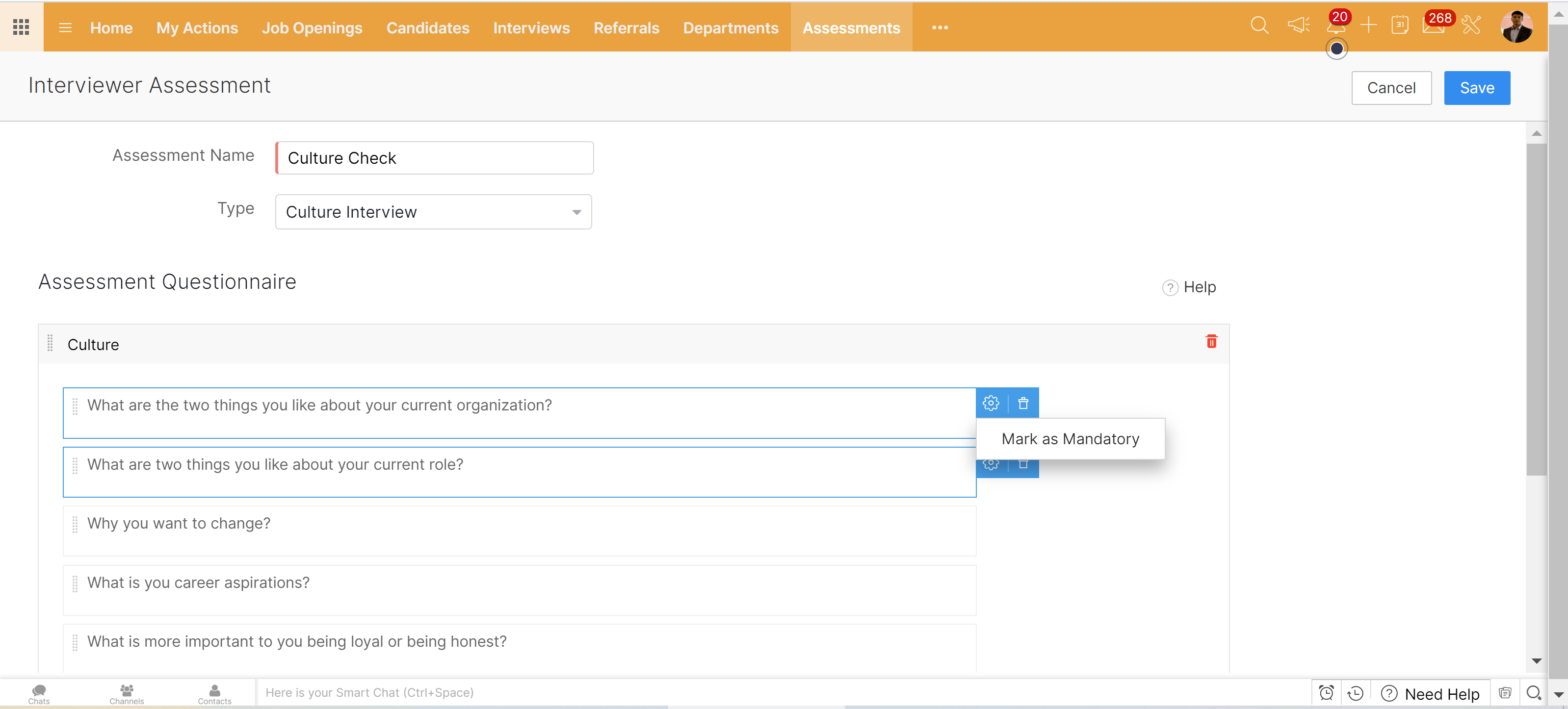Delete first question using trash icon

tap(1023, 404)
